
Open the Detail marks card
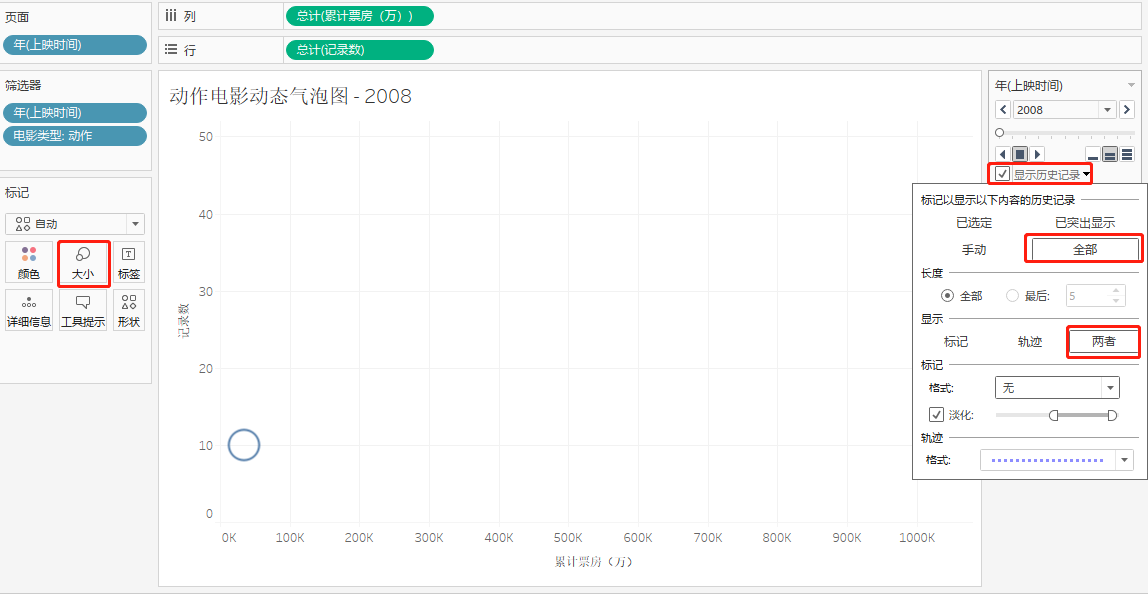[29, 311]
